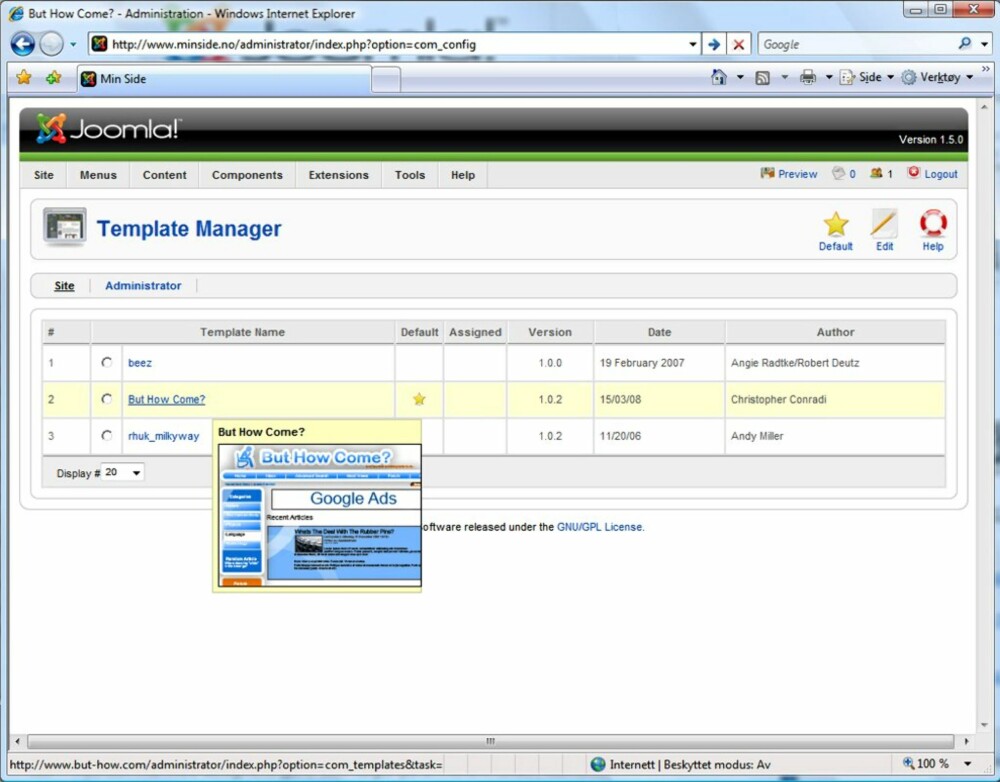This screenshot has width=1000, height=782.
Task: Open the Home button dropdown arrow
Action: (x=740, y=77)
